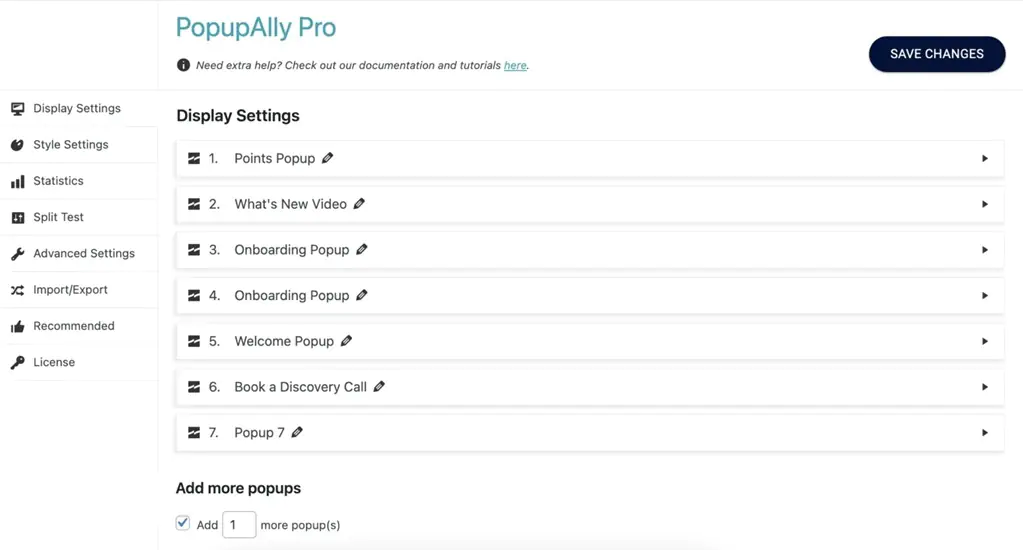Click the edit pencil next to What's New Video
The image size is (1023, 550).
[x=360, y=204]
